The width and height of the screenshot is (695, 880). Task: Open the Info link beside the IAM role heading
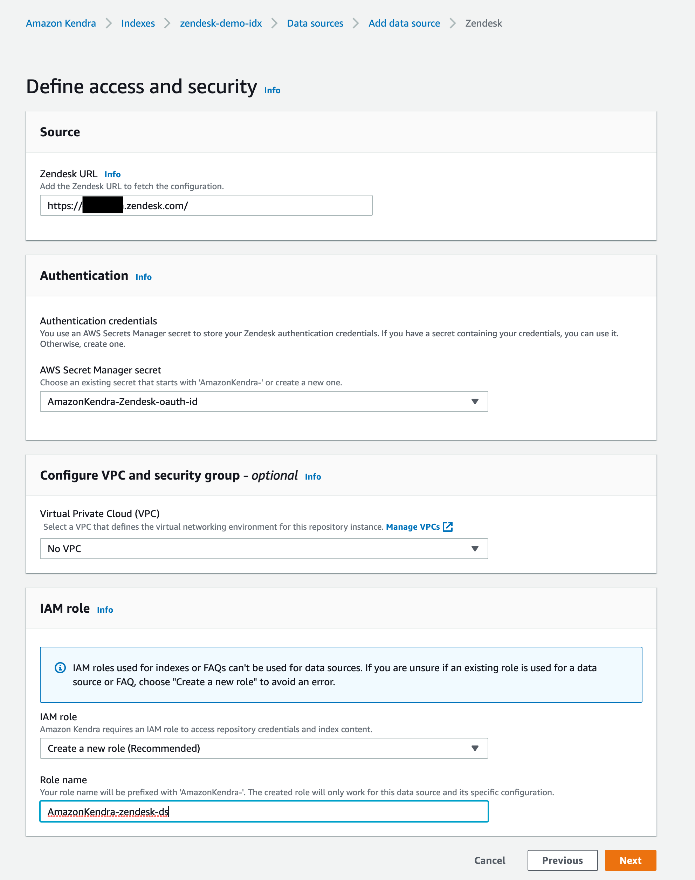coord(105,609)
